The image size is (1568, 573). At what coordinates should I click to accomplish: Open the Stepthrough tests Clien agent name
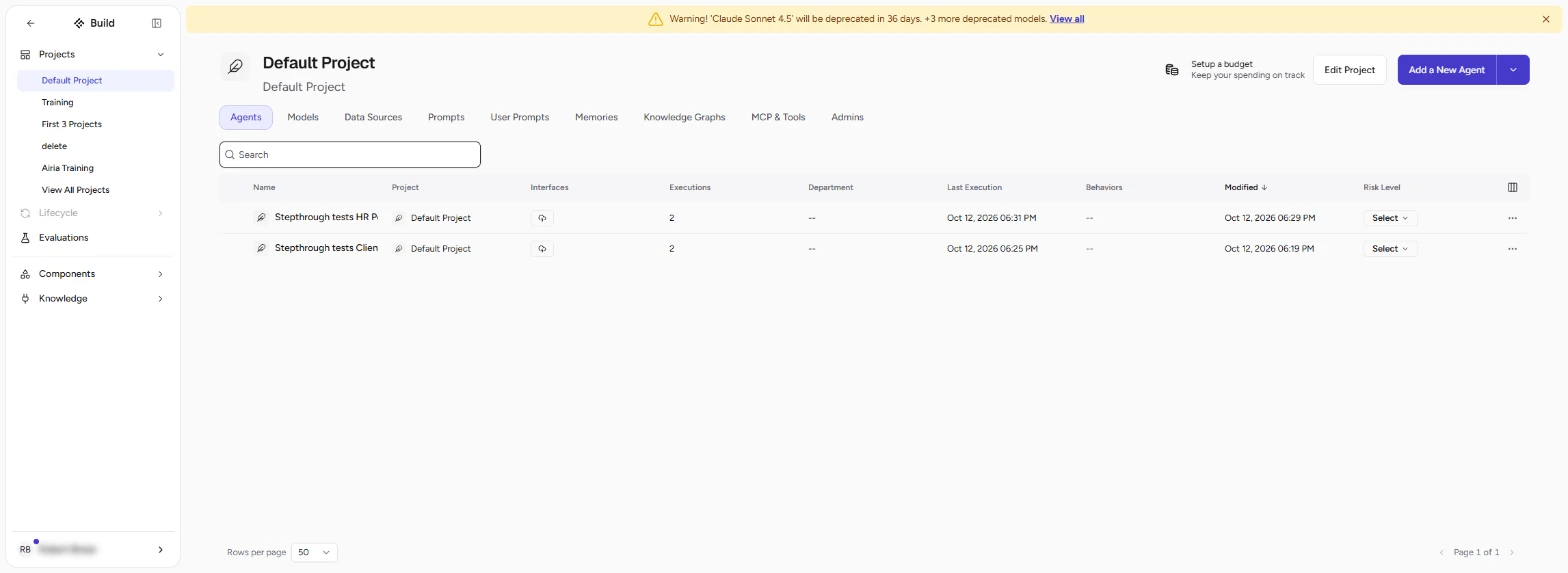[x=326, y=249]
